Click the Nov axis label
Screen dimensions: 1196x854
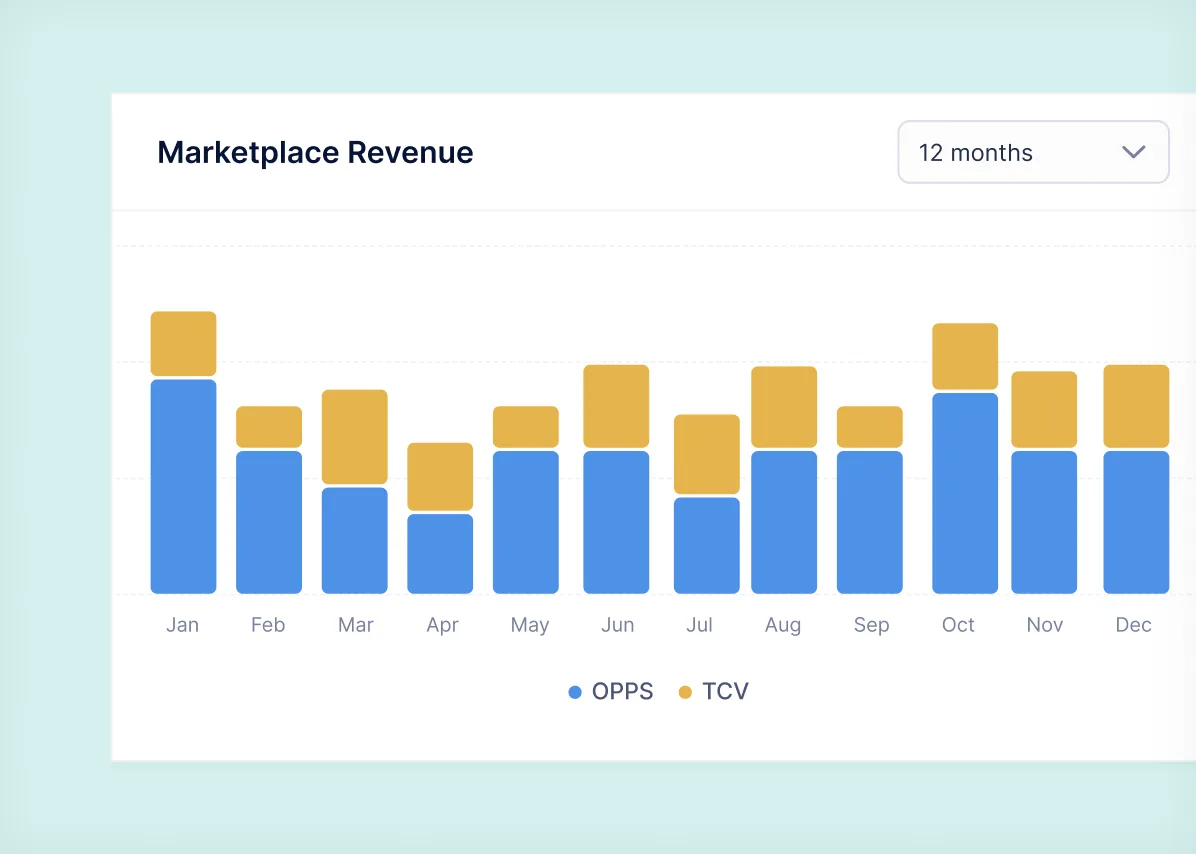pyautogui.click(x=1044, y=625)
